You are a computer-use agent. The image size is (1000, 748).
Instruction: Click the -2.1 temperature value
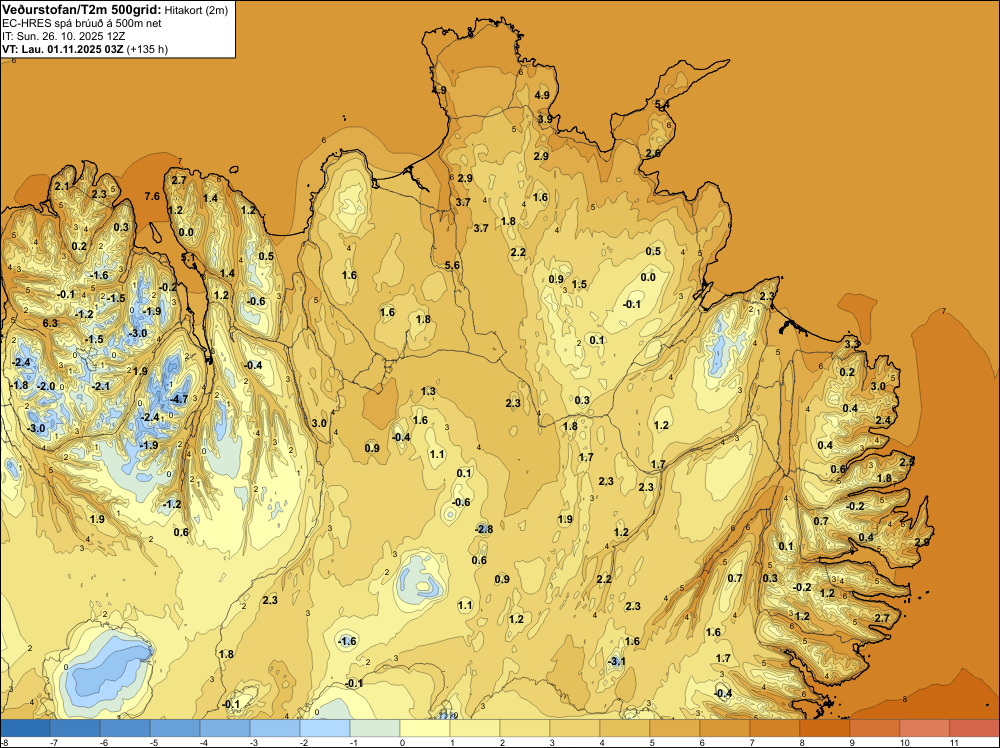tap(101, 386)
